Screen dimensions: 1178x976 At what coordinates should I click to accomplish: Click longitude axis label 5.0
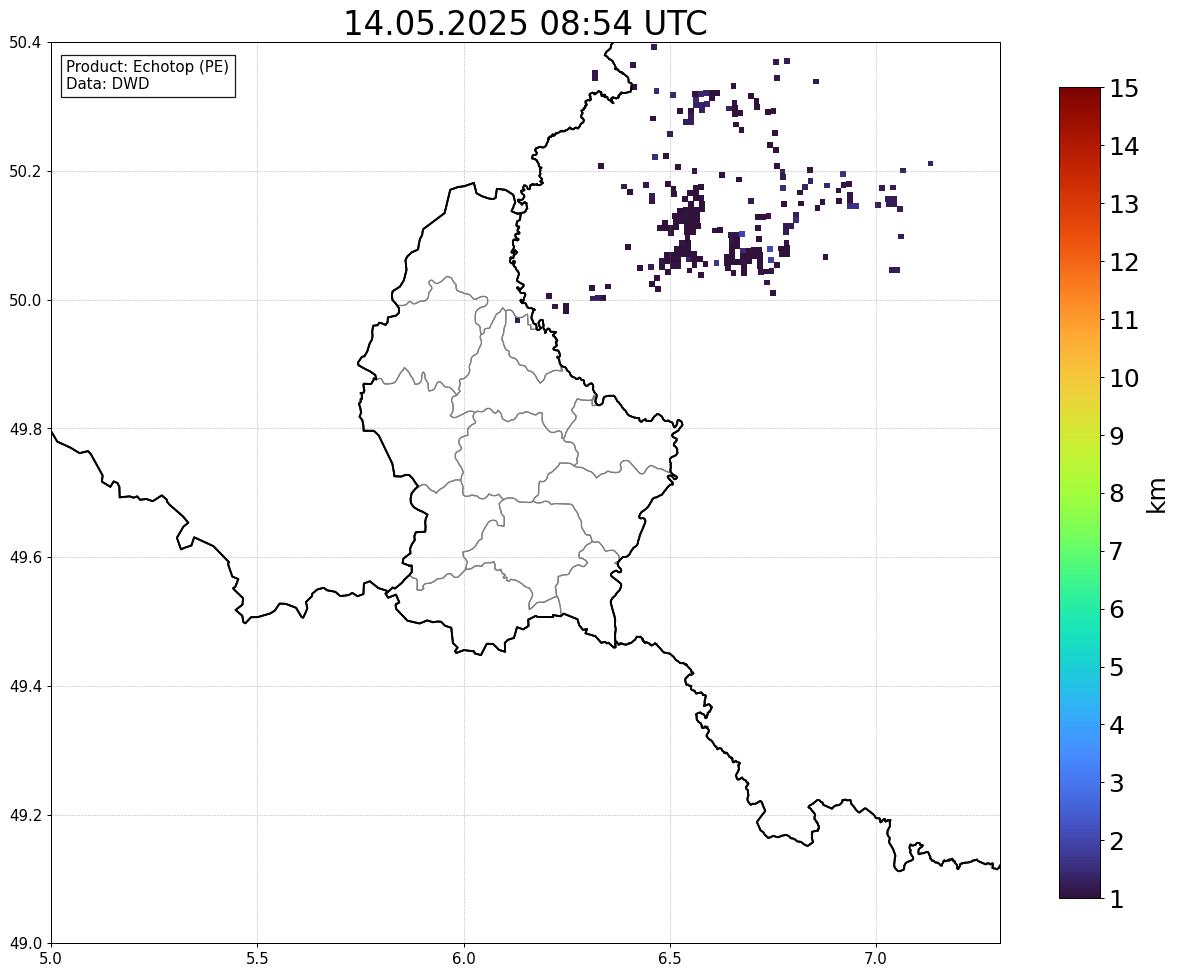51,959
